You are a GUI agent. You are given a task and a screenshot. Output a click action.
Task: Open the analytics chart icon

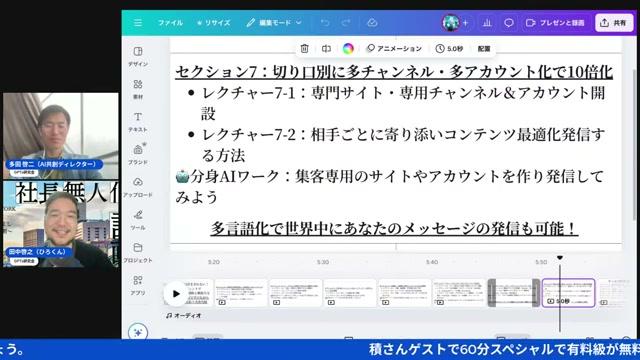[x=487, y=23]
